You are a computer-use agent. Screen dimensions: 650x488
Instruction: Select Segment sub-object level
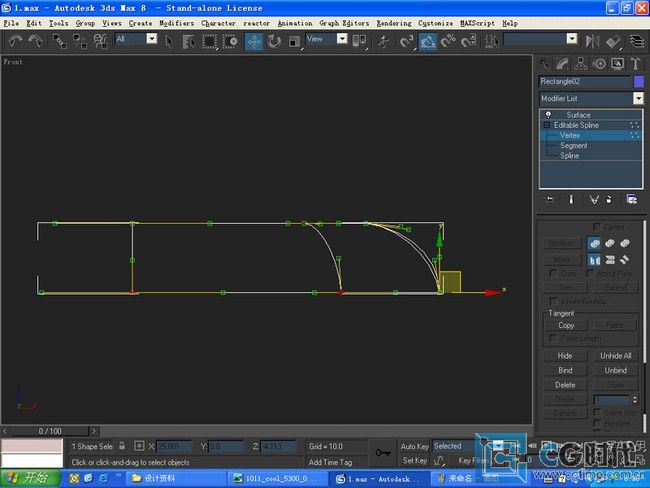(x=573, y=146)
